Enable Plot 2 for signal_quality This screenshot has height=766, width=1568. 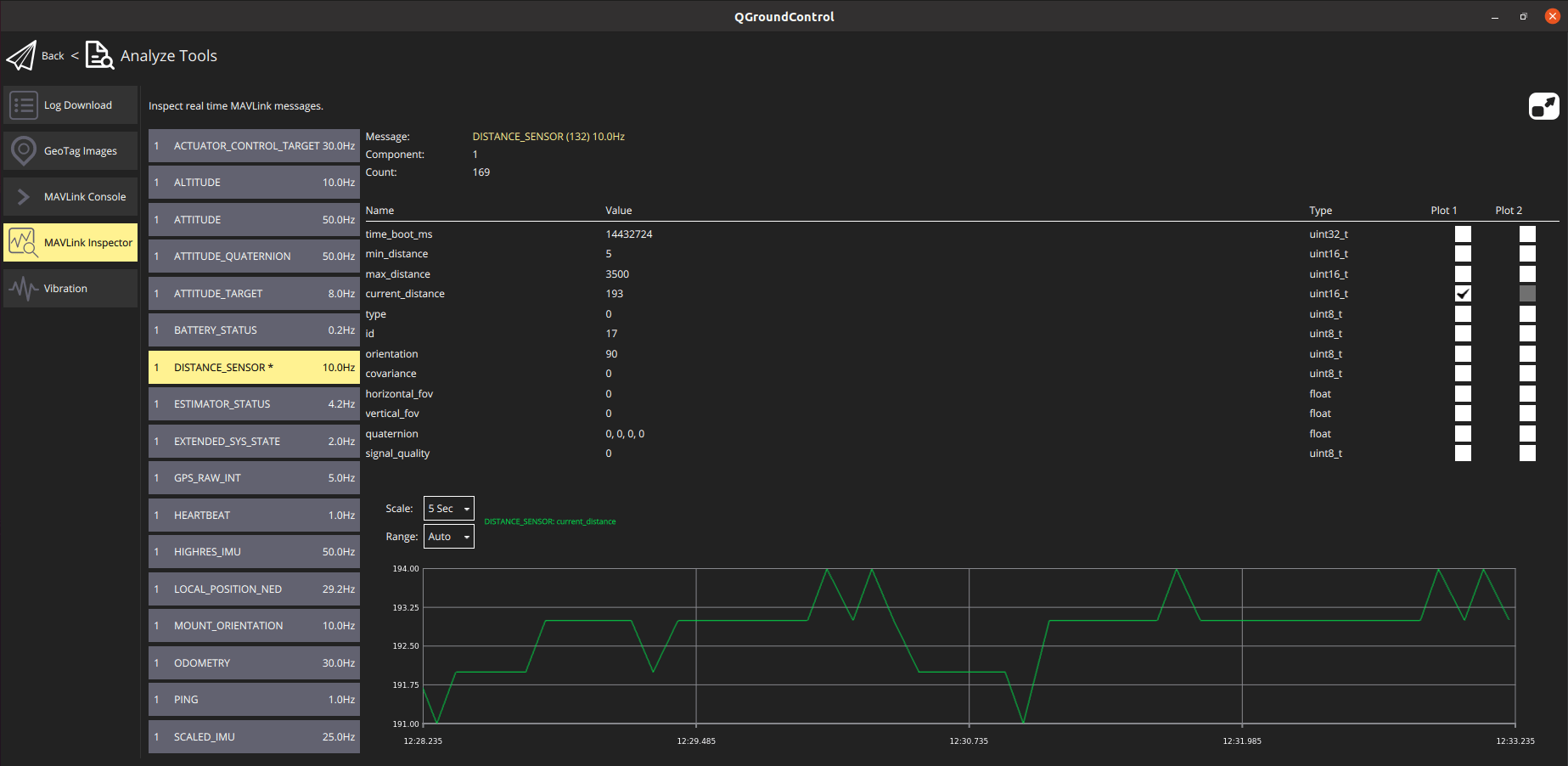tap(1527, 453)
